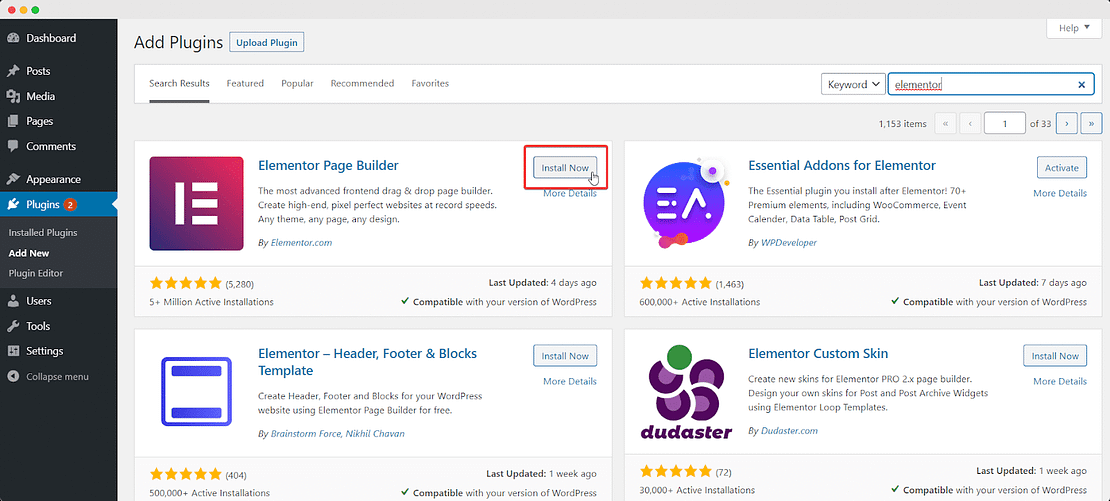Open the Dashboard icon in sidebar
The width and height of the screenshot is (1110, 501).
click(x=13, y=38)
